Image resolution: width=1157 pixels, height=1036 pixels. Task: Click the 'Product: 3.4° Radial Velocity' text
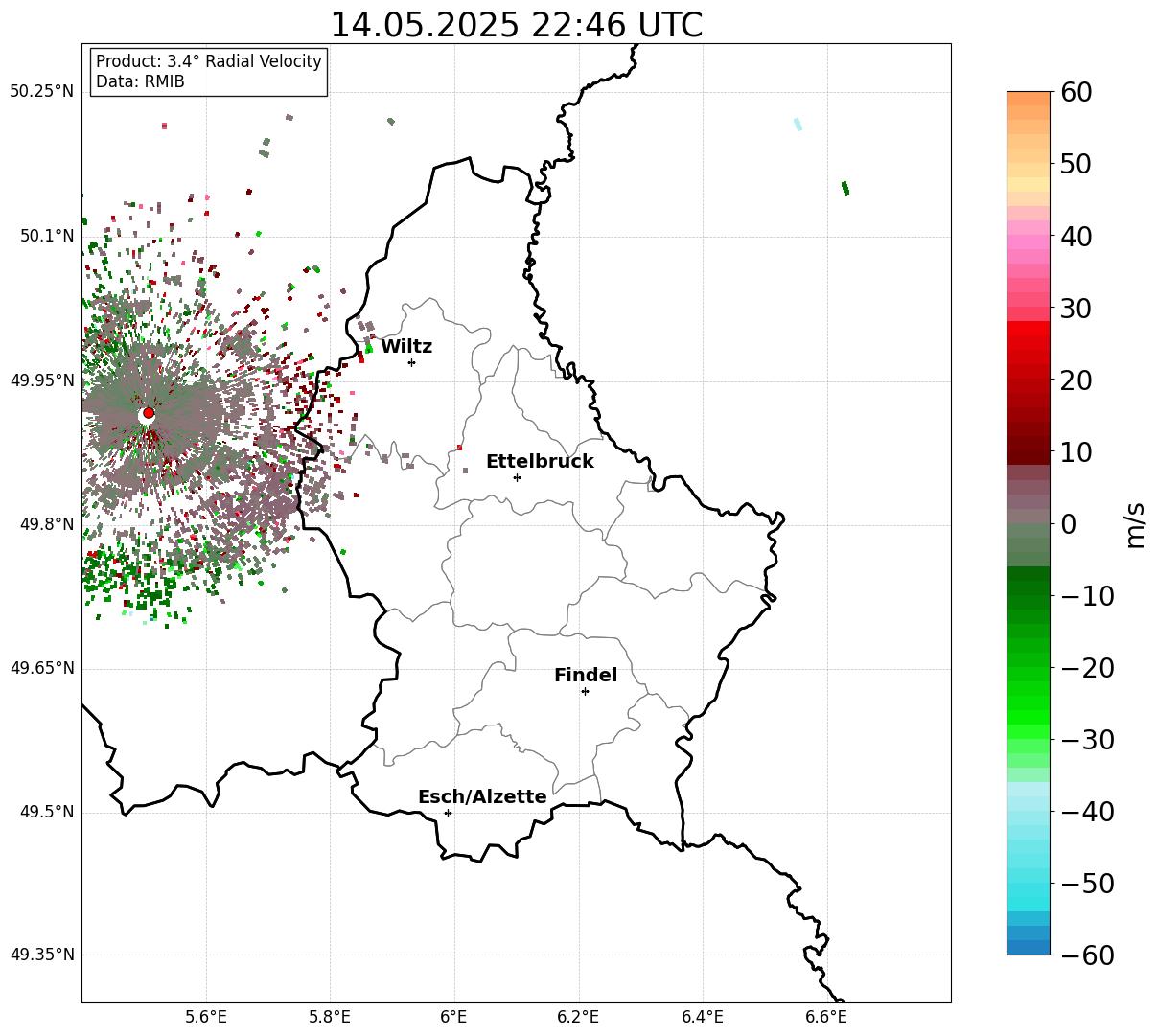(x=209, y=61)
